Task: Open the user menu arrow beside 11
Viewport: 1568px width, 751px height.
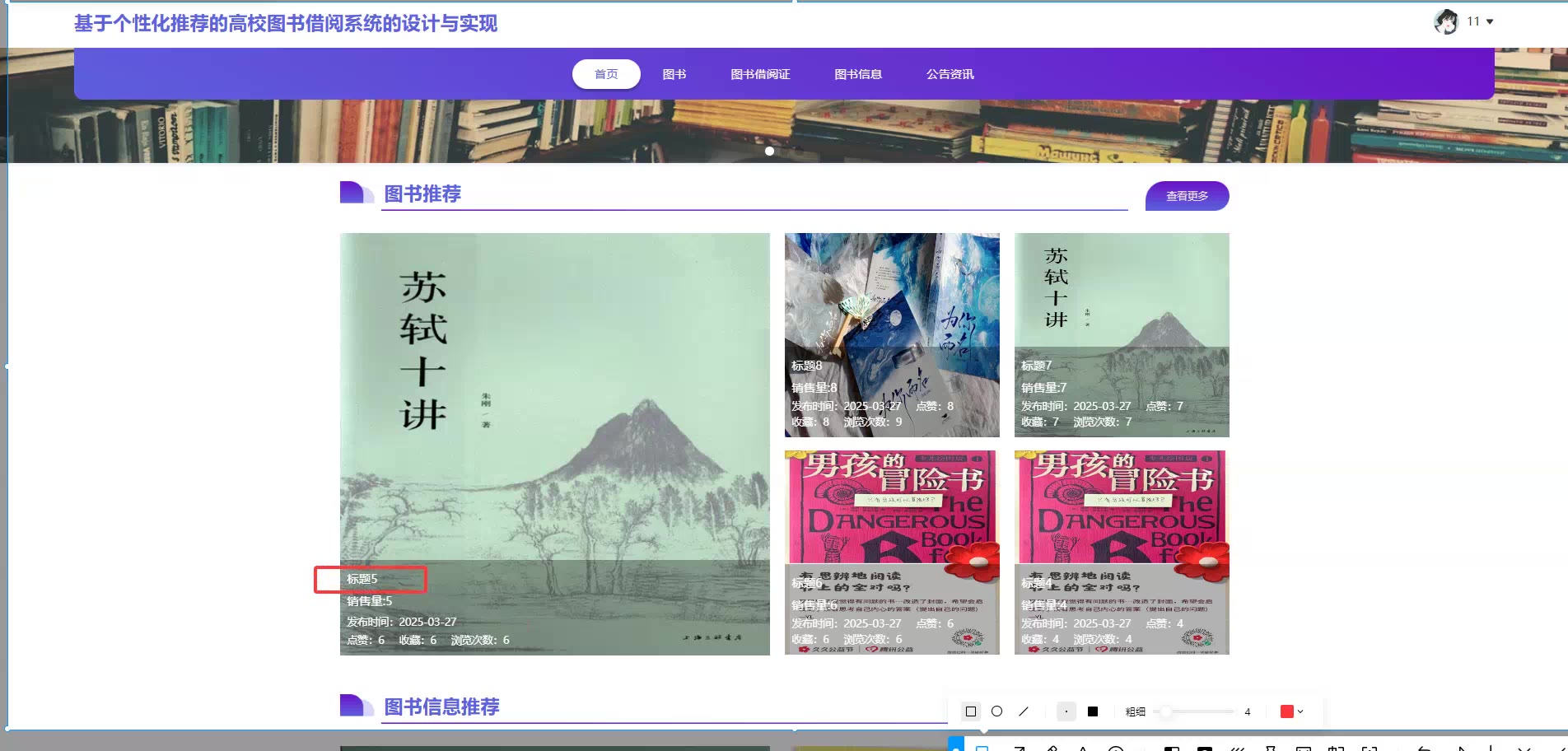Action: (x=1490, y=21)
